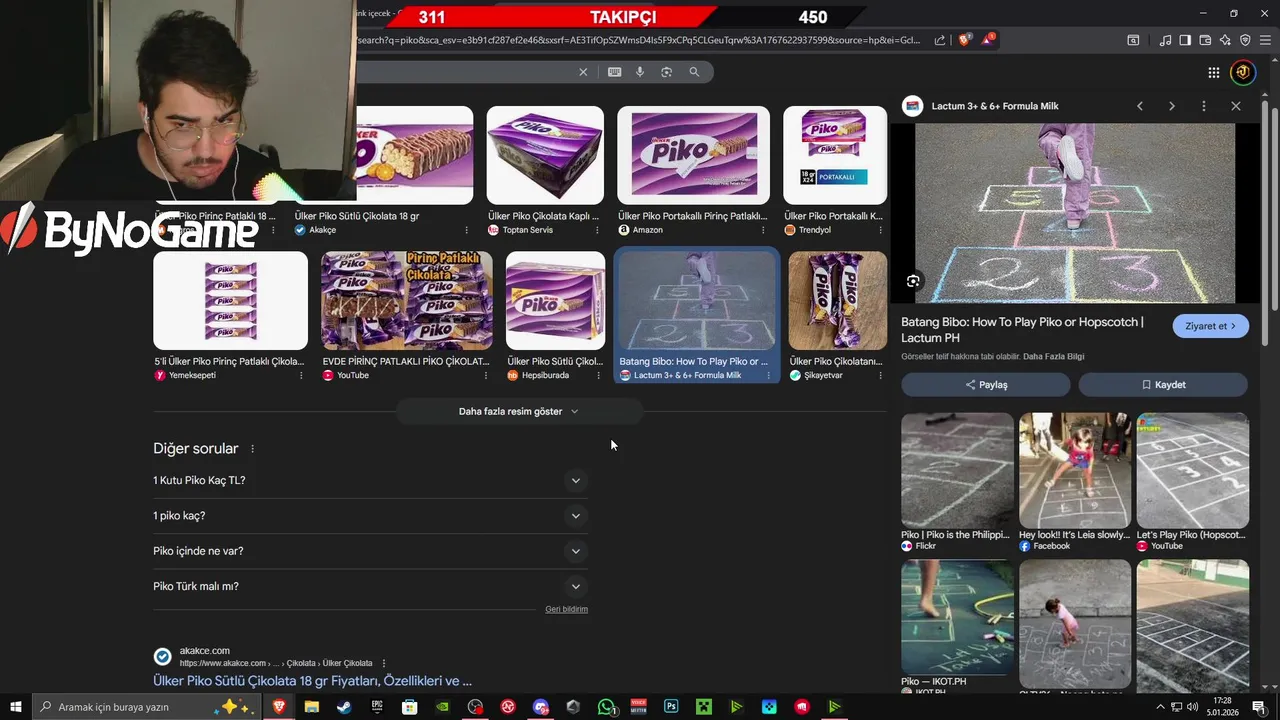1280x720 pixels.
Task: Open WhatsApp from the taskbar
Action: click(x=606, y=707)
